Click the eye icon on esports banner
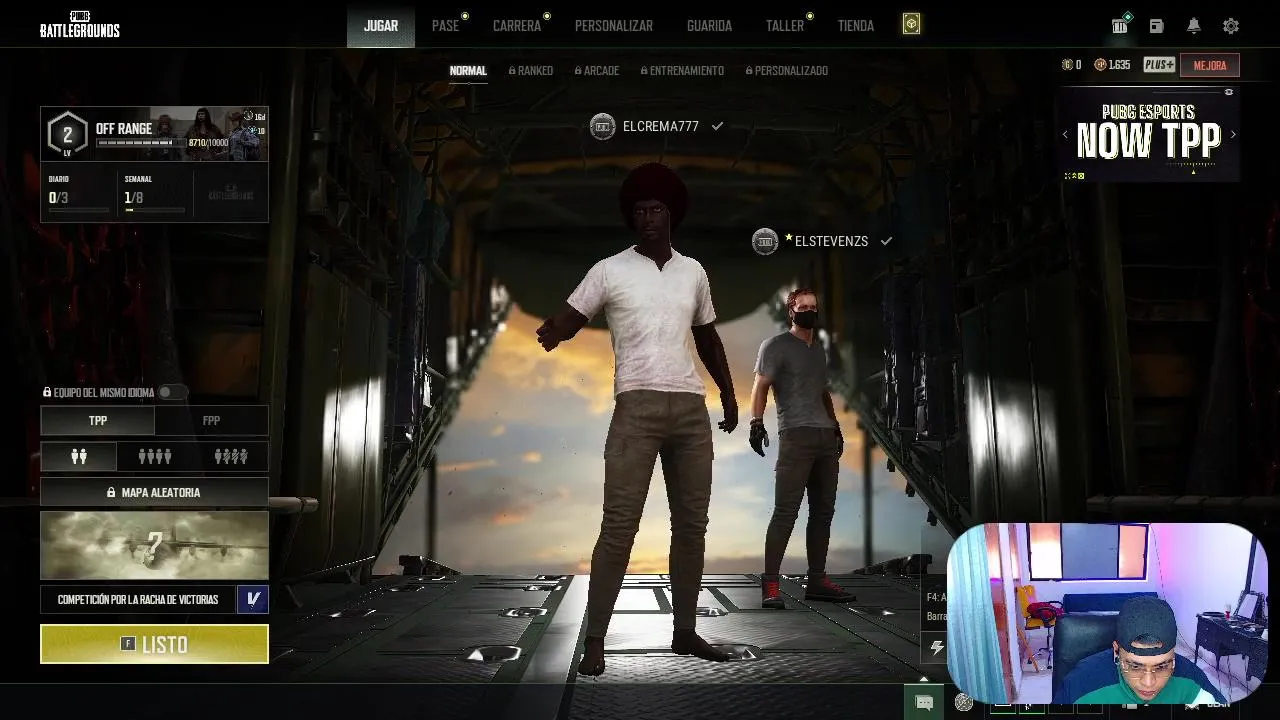The width and height of the screenshot is (1280, 720). click(1229, 92)
